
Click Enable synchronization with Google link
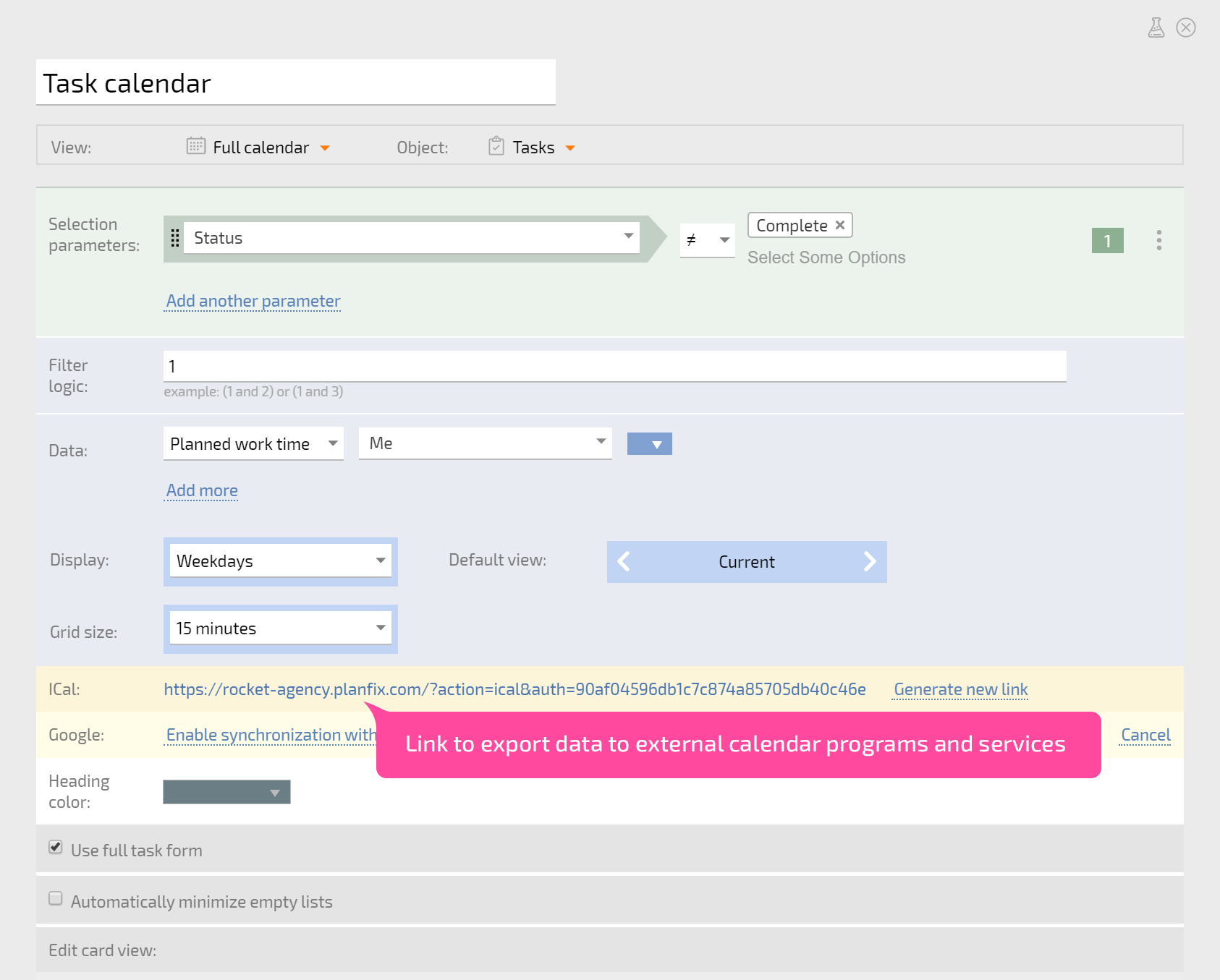[271, 735]
